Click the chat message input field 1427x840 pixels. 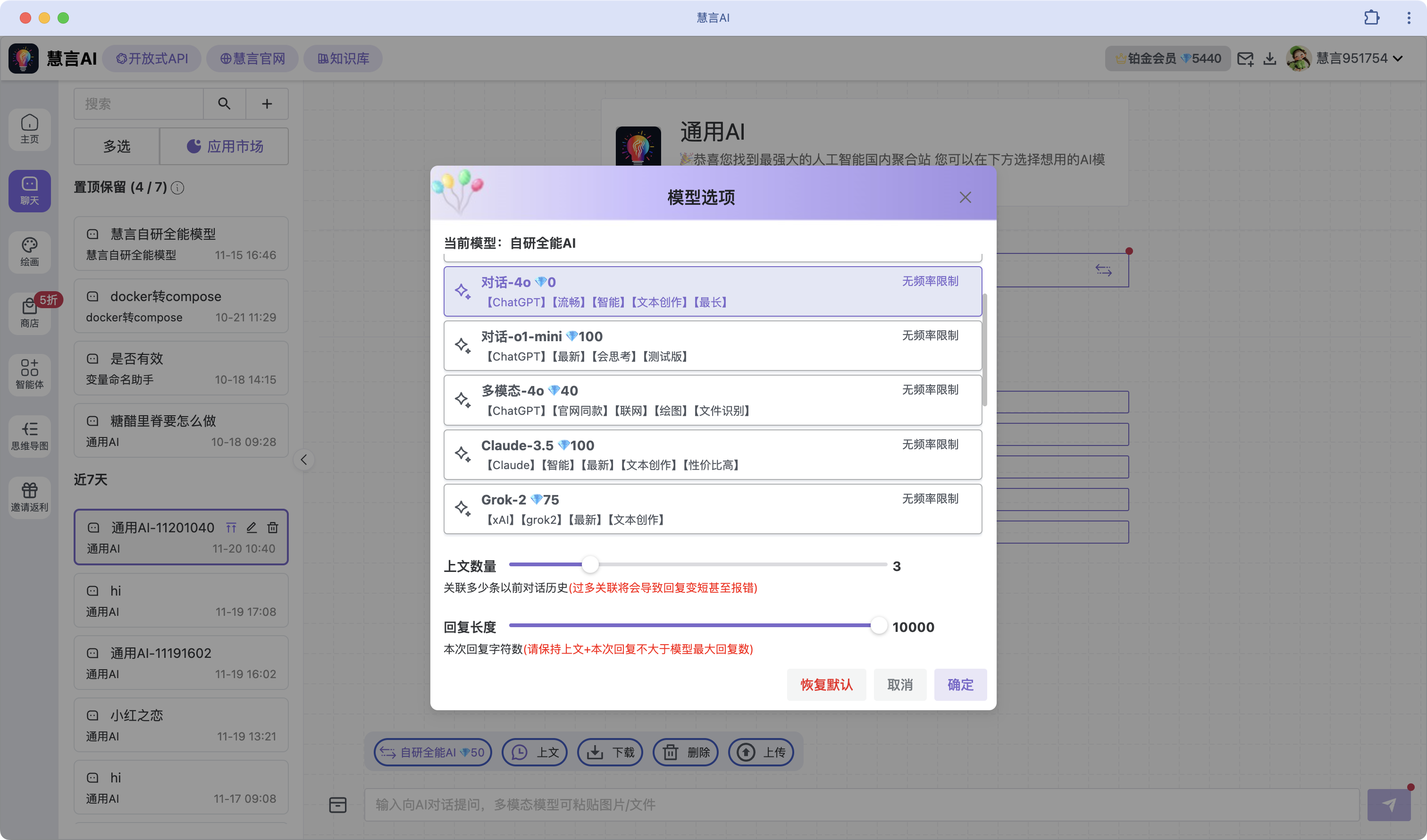click(x=849, y=804)
